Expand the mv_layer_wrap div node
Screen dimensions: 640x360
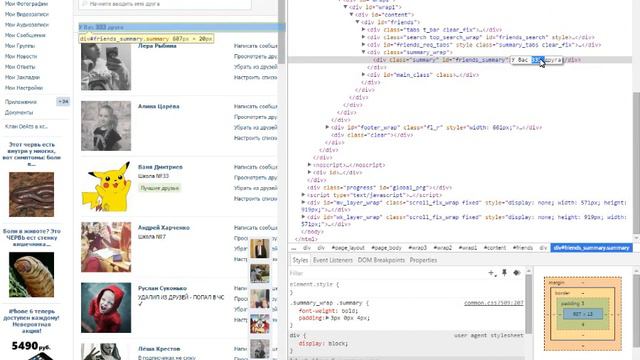pos(303,202)
